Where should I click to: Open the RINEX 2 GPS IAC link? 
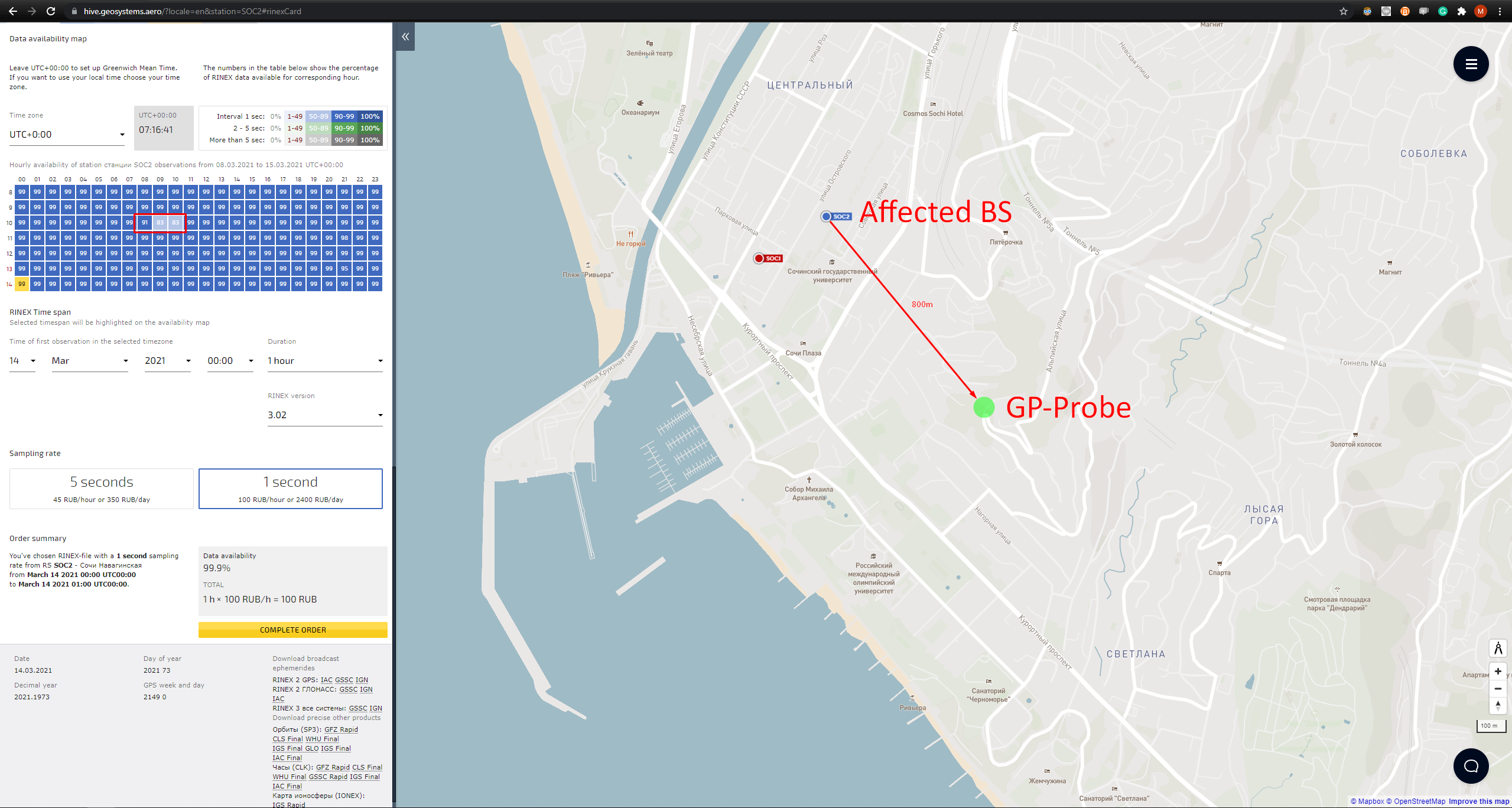point(326,680)
